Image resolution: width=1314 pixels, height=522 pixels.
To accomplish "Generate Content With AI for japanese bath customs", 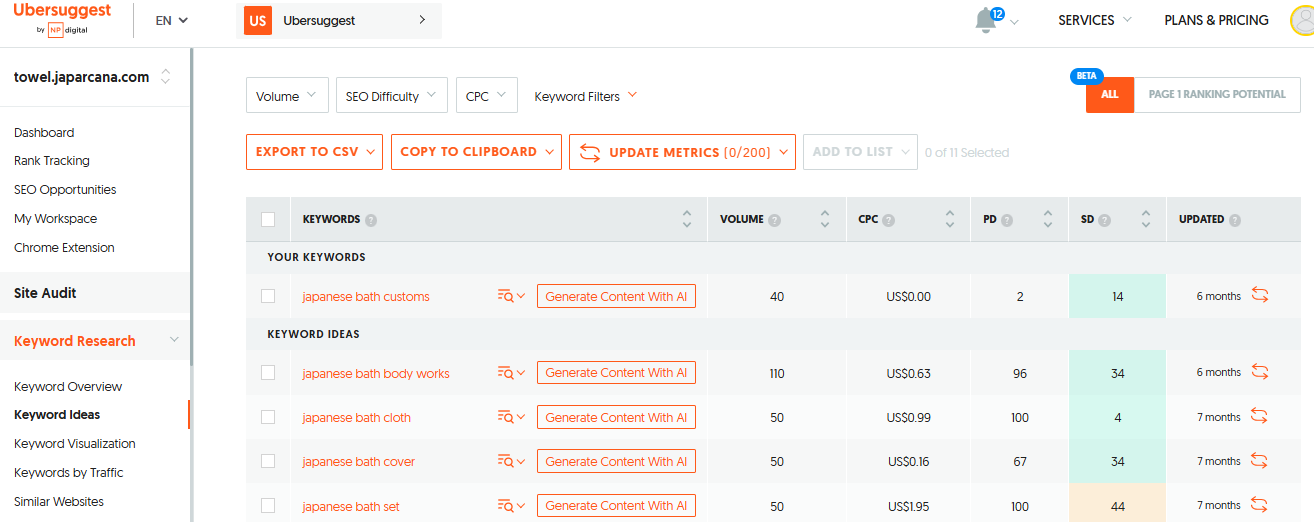I will coord(616,296).
